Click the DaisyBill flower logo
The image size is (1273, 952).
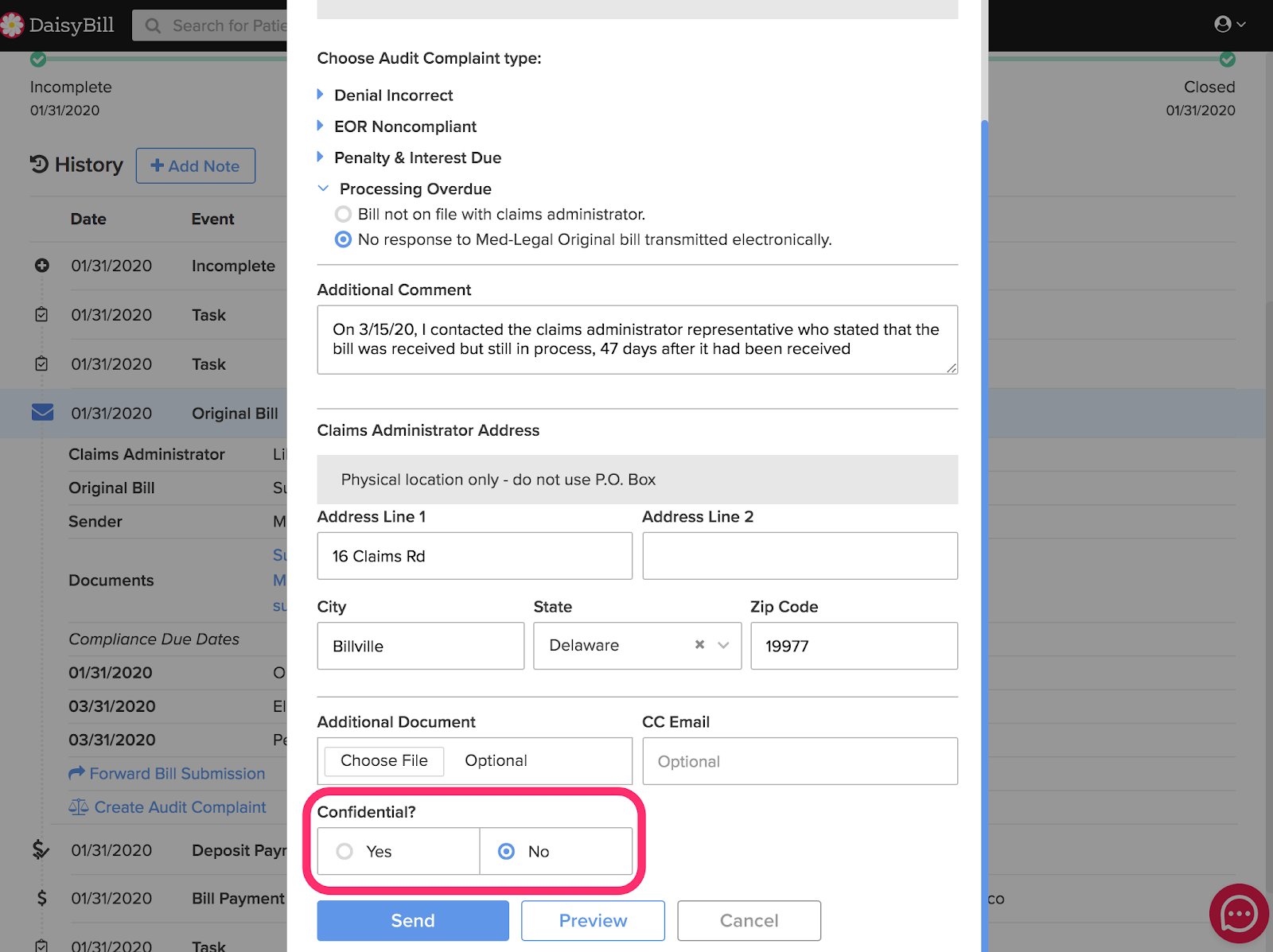[x=12, y=25]
